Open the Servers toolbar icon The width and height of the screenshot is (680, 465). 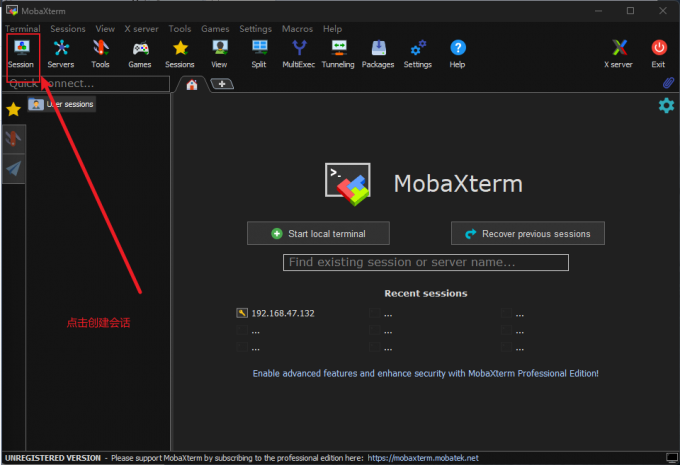(61, 54)
